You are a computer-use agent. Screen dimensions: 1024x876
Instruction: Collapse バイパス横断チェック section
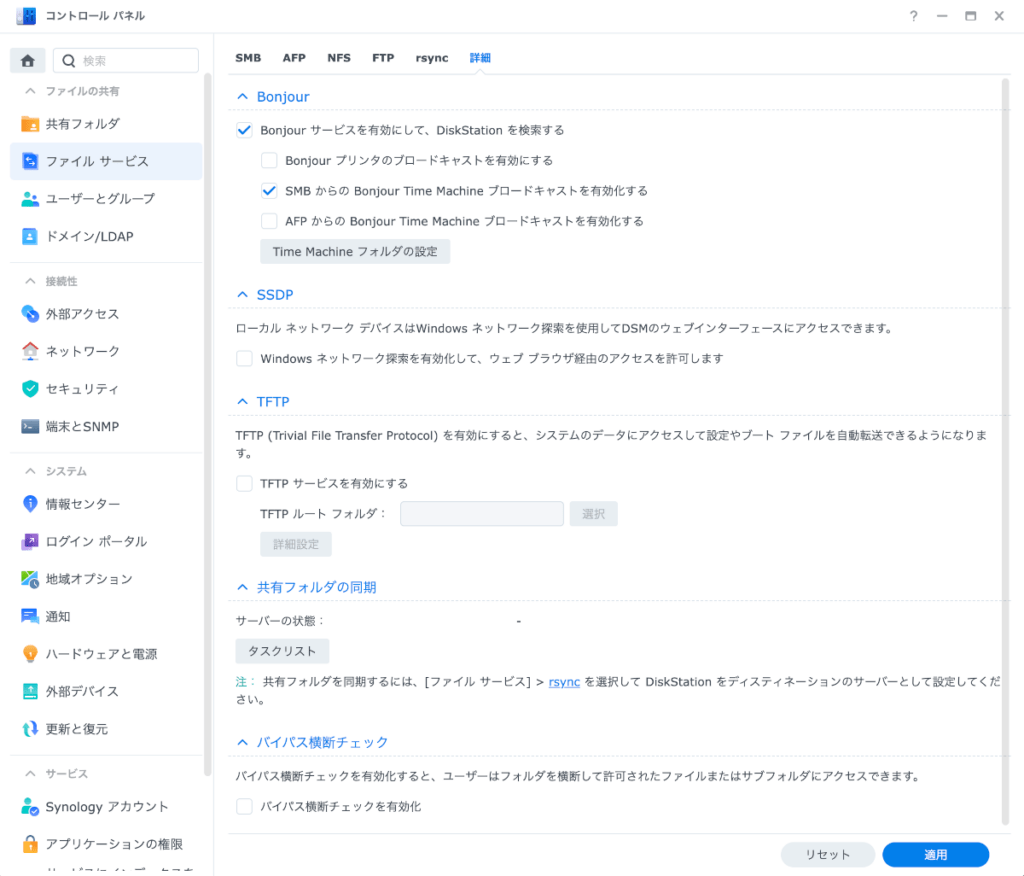pos(242,742)
